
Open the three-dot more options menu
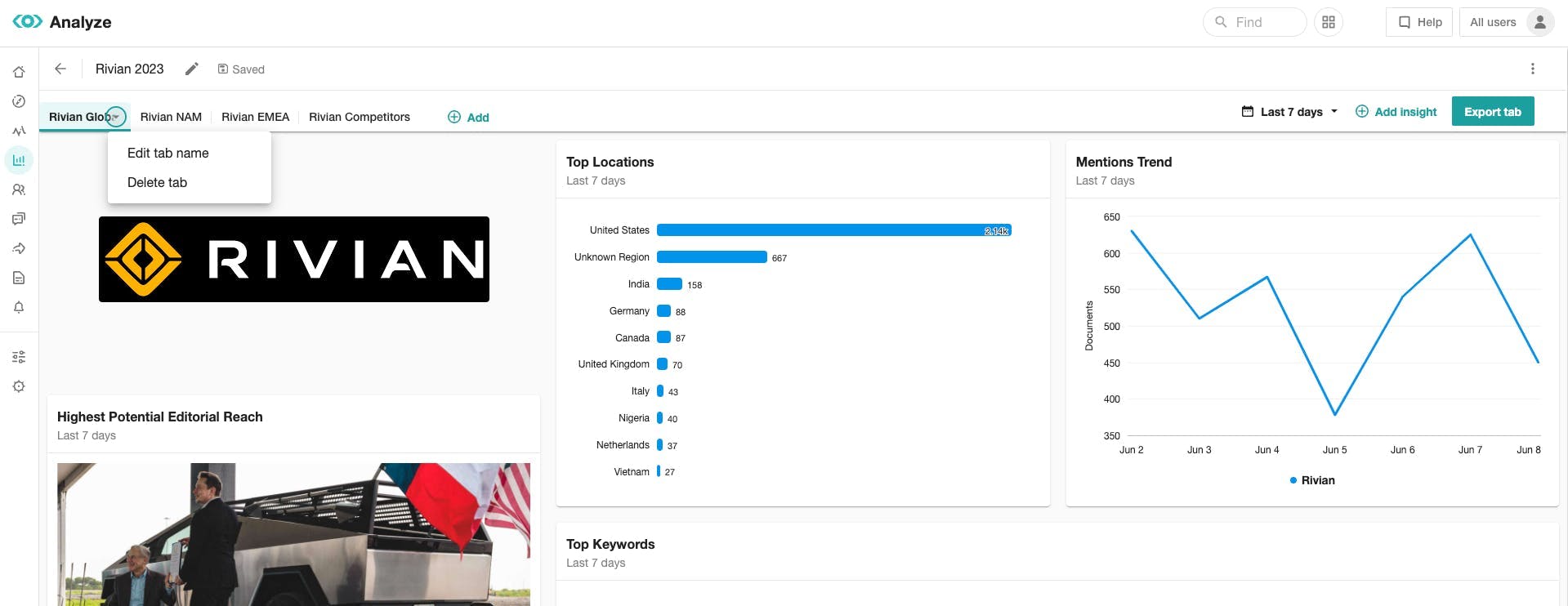click(x=1533, y=69)
